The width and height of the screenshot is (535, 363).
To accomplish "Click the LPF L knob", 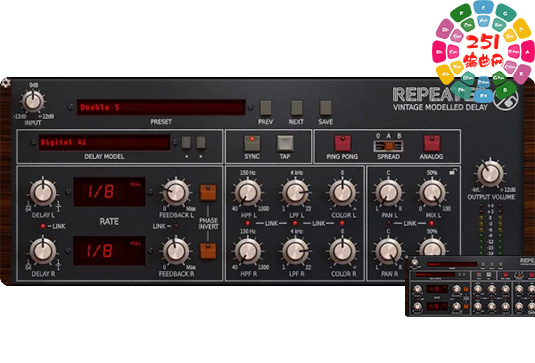I will click(295, 192).
